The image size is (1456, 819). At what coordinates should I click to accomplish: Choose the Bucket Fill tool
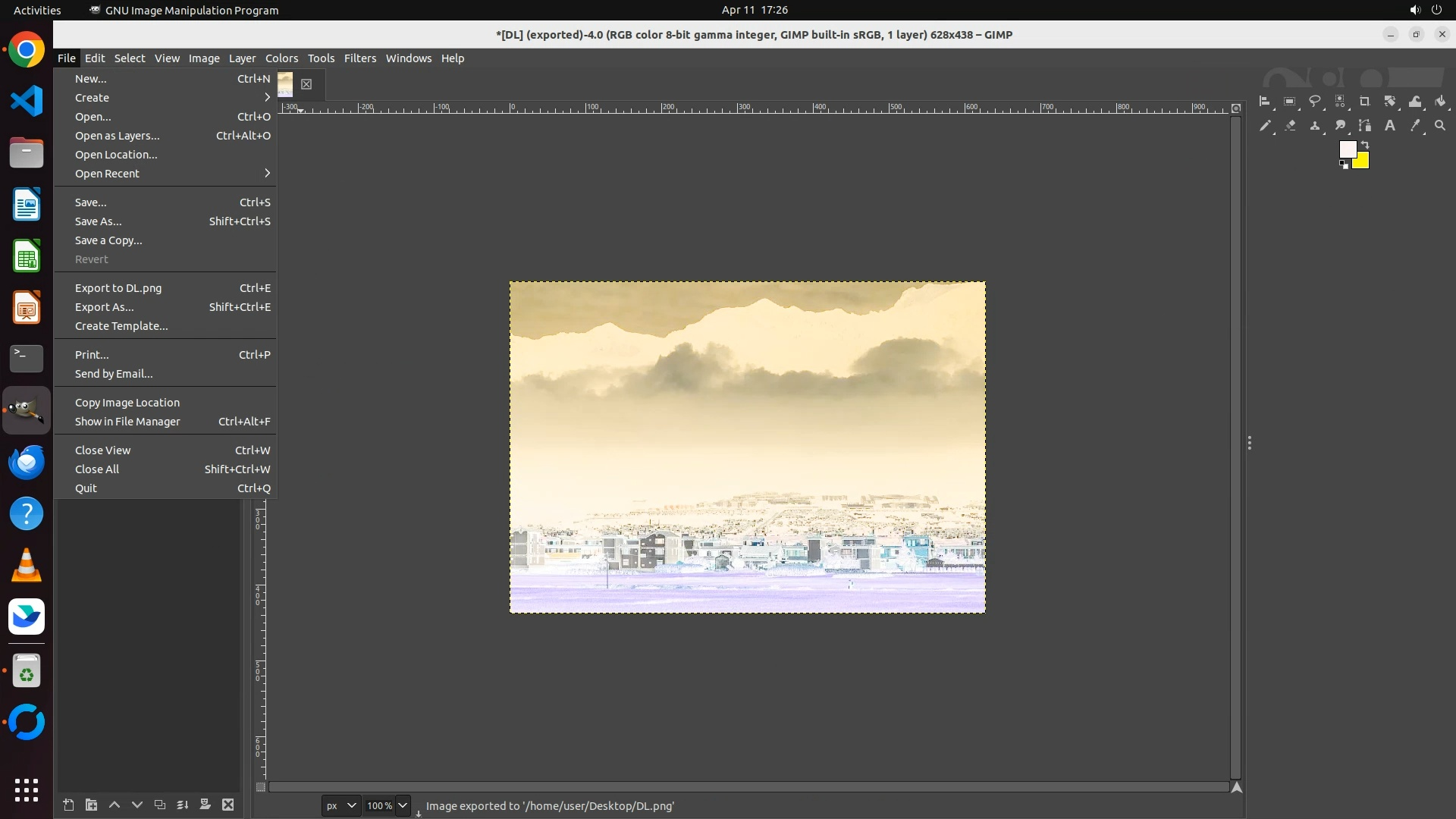pyautogui.click(x=1440, y=102)
